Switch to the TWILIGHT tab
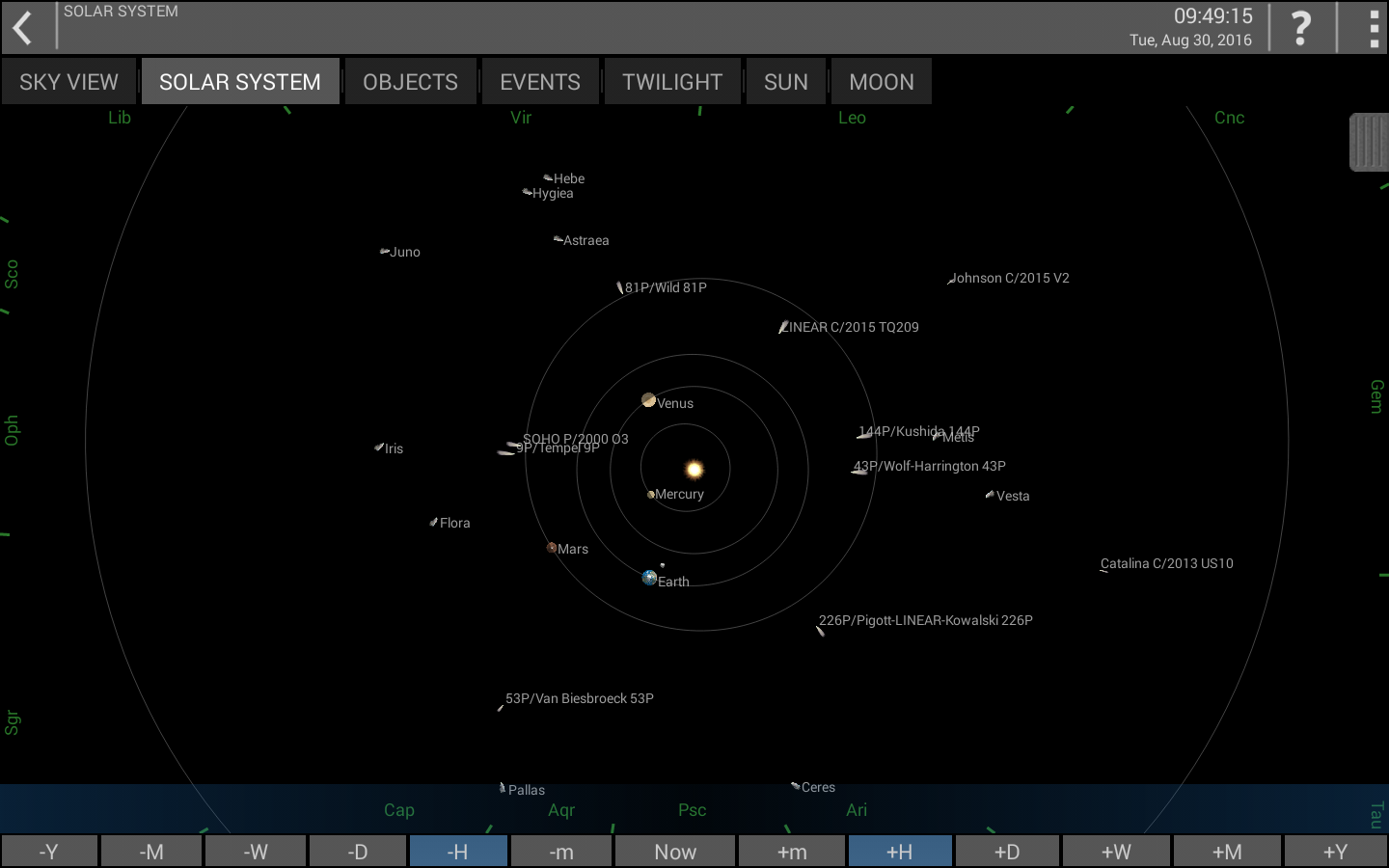 click(x=672, y=82)
